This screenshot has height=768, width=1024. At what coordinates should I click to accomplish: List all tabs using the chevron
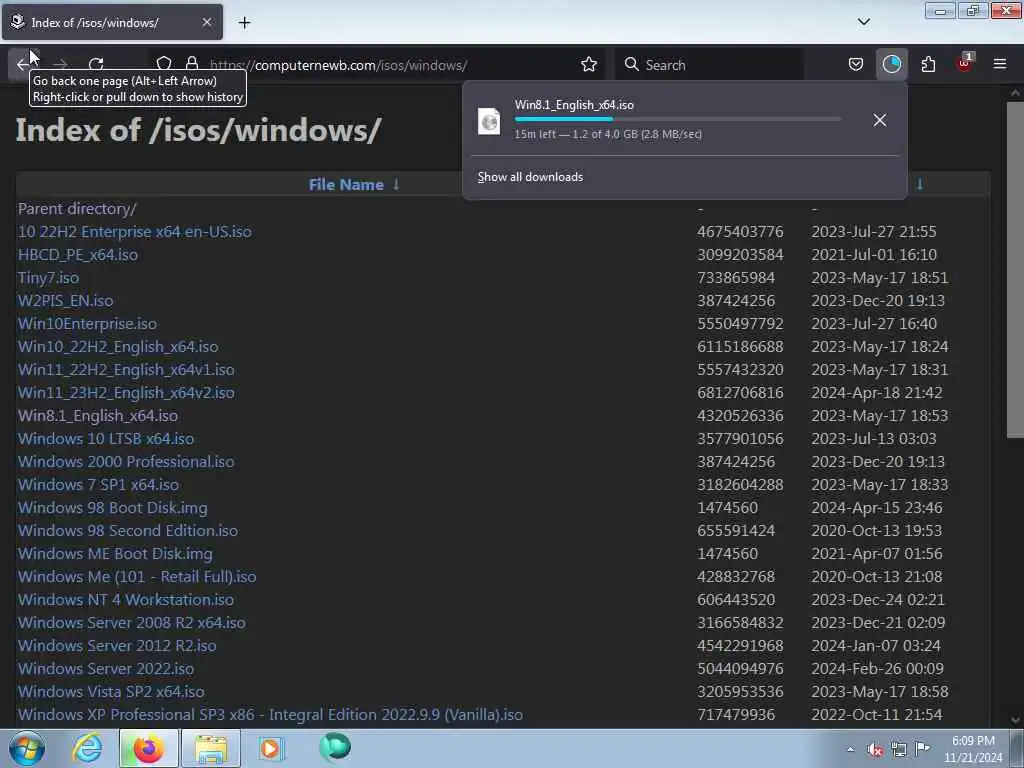[x=863, y=22]
